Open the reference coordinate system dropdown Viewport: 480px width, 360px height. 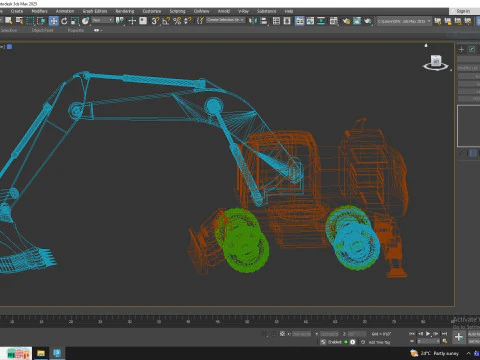[102, 20]
